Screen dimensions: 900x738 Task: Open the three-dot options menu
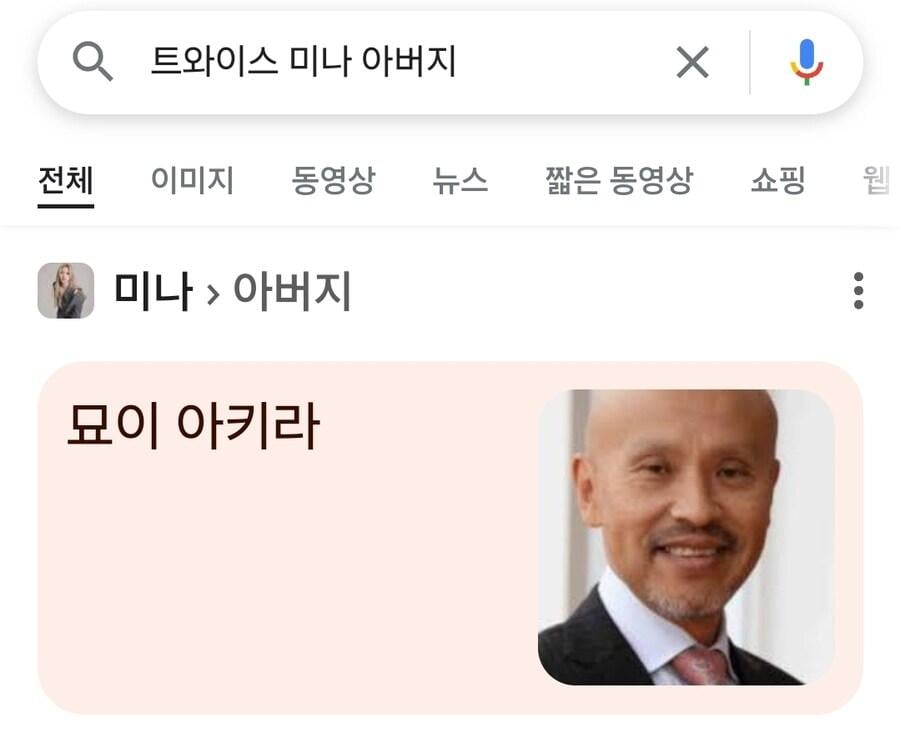coord(858,290)
